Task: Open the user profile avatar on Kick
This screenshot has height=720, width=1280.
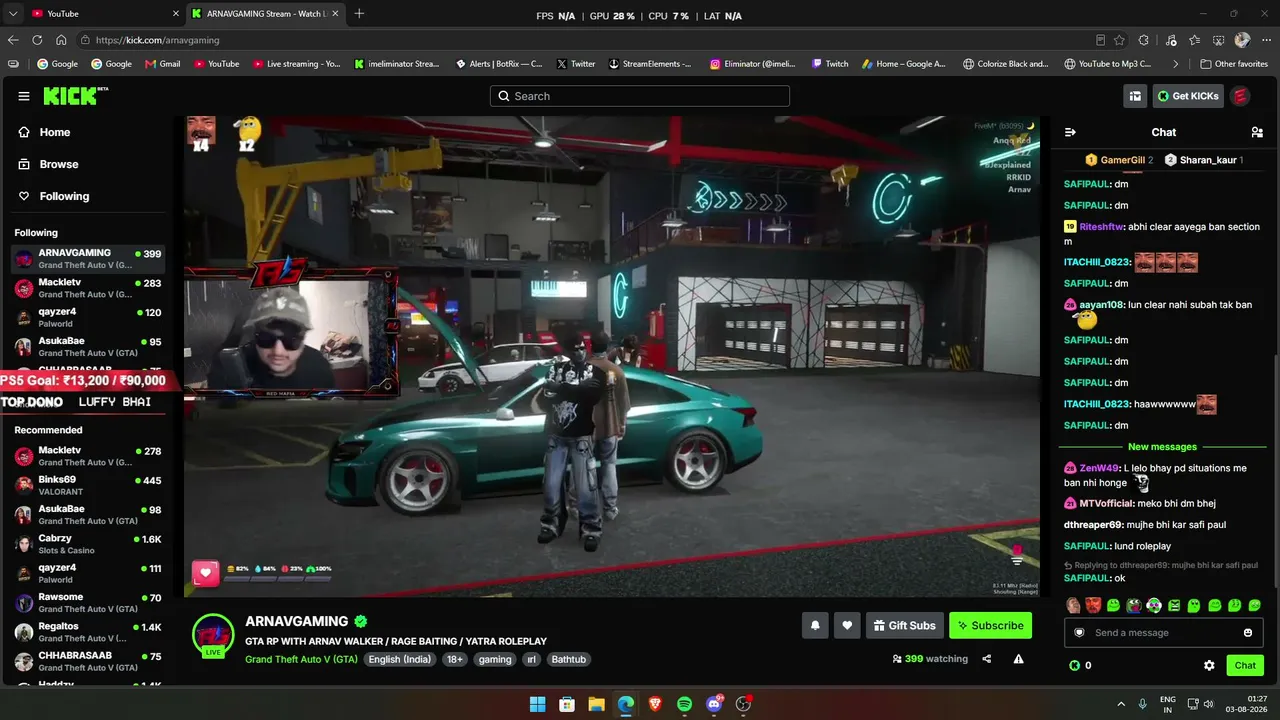Action: (1240, 96)
